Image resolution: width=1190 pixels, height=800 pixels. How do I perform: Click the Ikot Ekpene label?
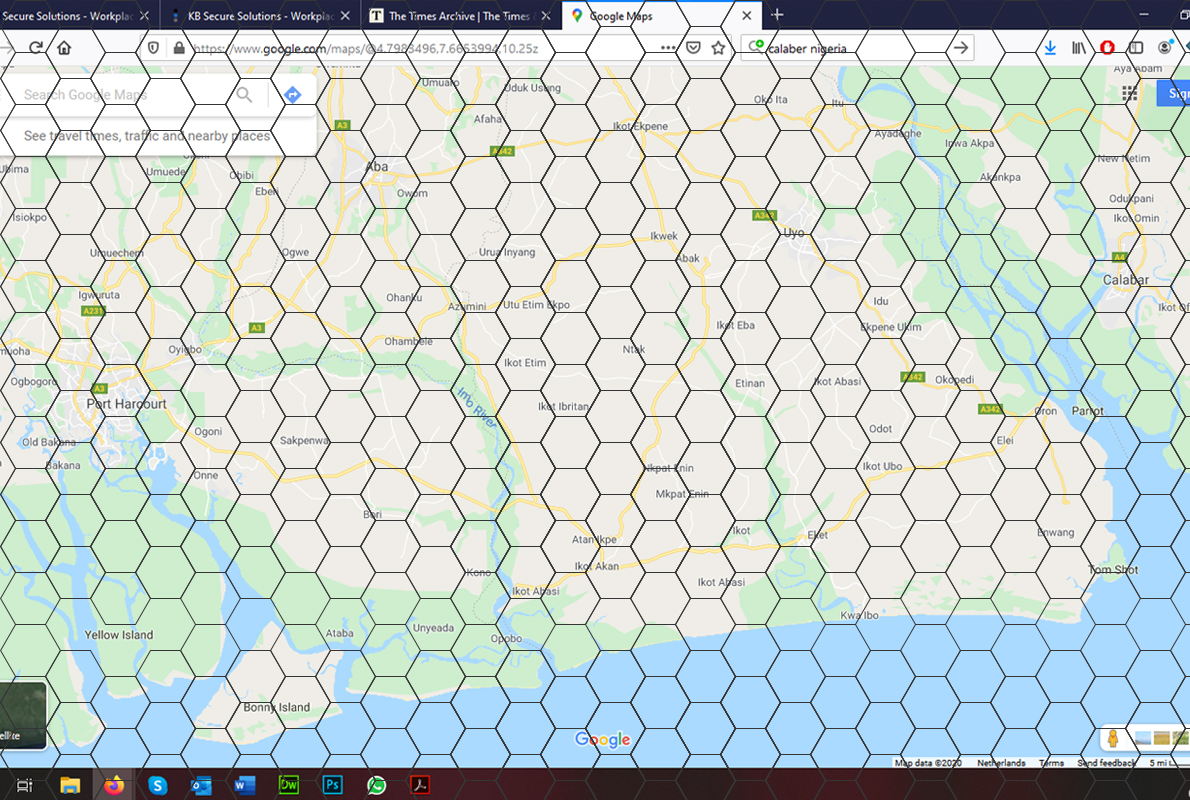641,126
